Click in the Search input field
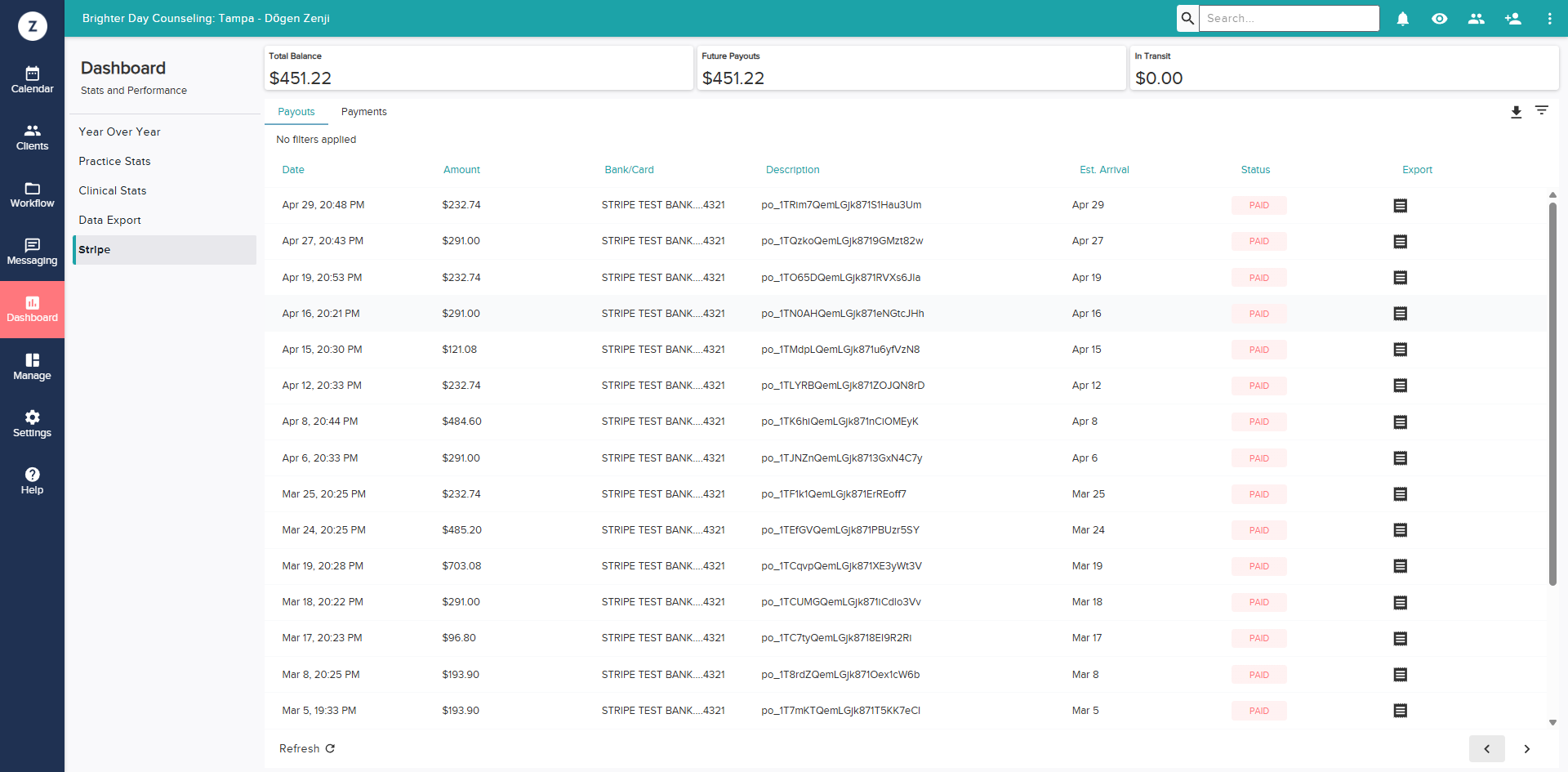This screenshot has width=1568, height=772. tap(1289, 18)
